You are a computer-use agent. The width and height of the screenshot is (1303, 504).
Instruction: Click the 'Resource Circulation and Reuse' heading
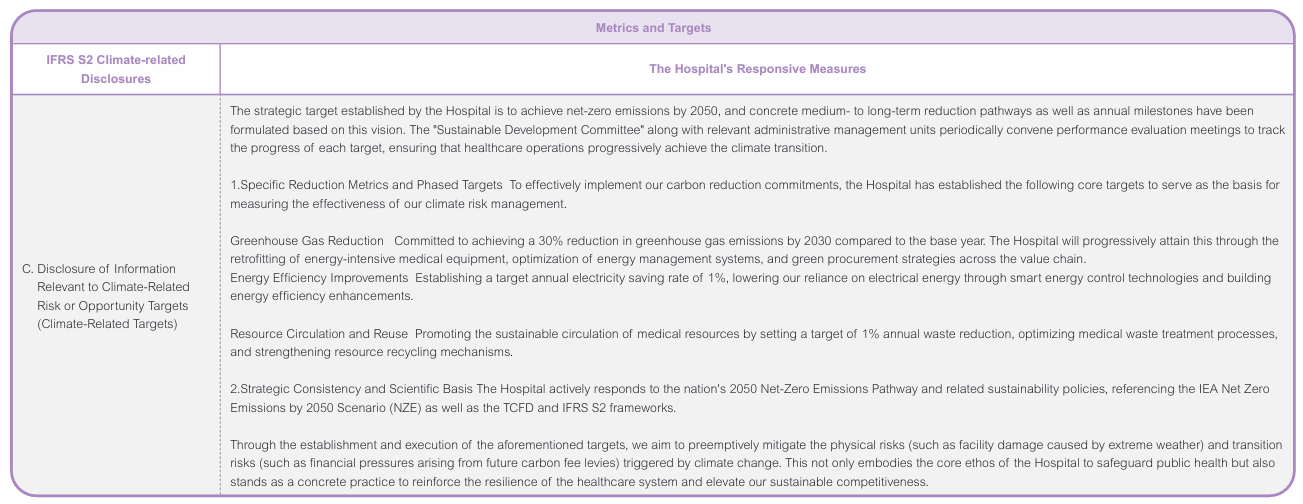click(318, 333)
